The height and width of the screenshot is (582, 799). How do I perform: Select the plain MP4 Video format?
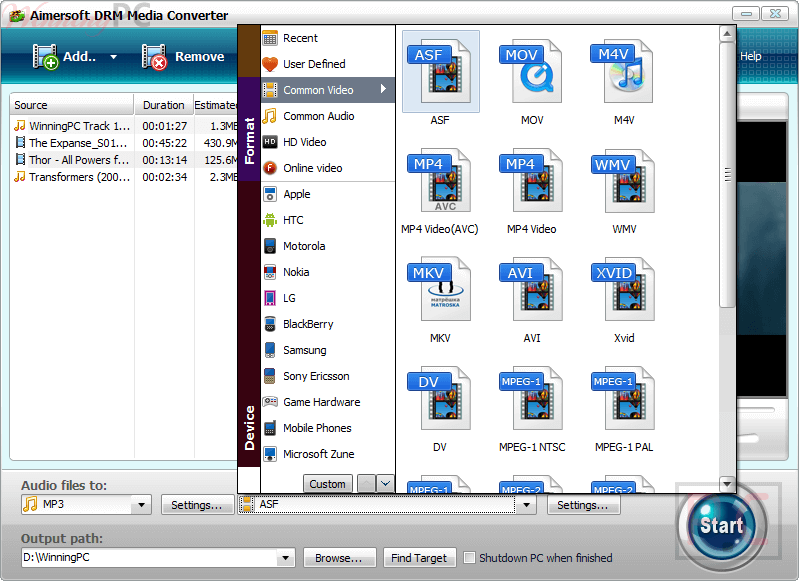[531, 181]
